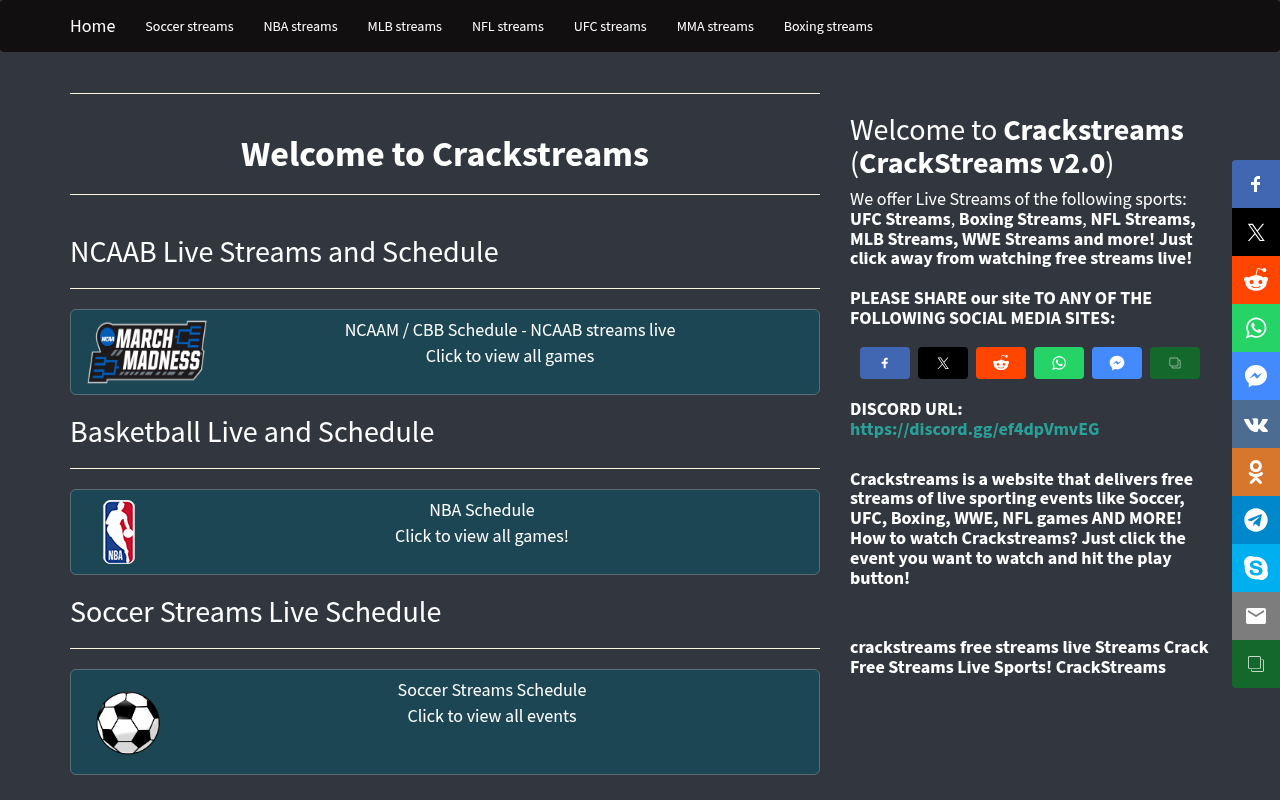Image resolution: width=1280 pixels, height=800 pixels.
Task: Open Soccer streams in the navbar
Action: coord(189,26)
